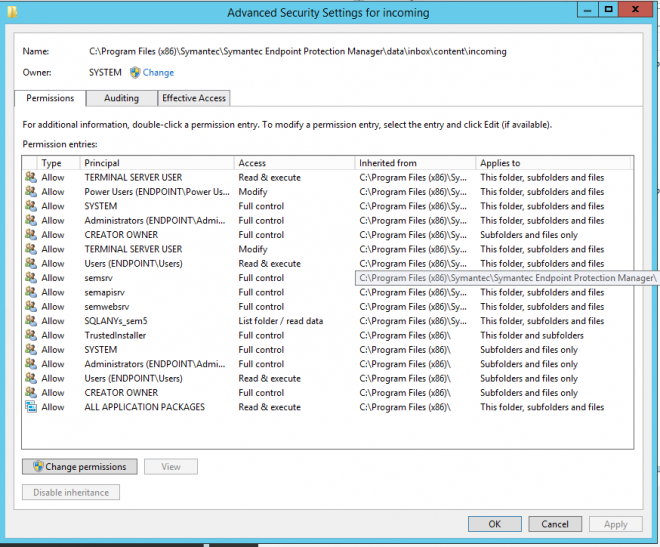Click icon of TERMINAL SERVER USER Read & execute row
The image size is (660, 547).
click(x=31, y=177)
